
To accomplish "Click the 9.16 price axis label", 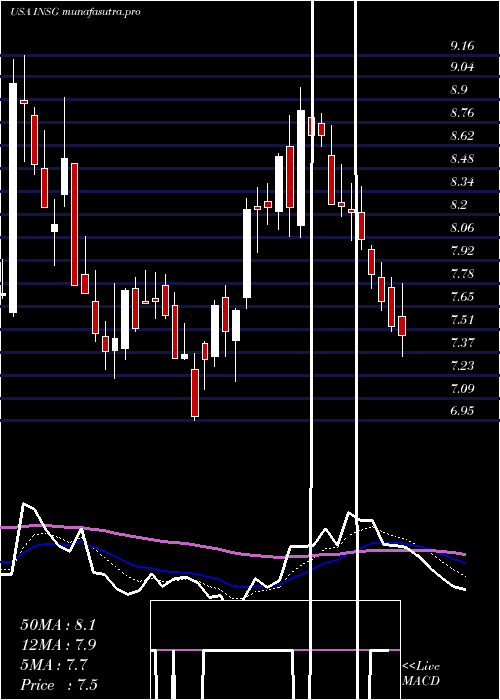I will pyautogui.click(x=462, y=46).
